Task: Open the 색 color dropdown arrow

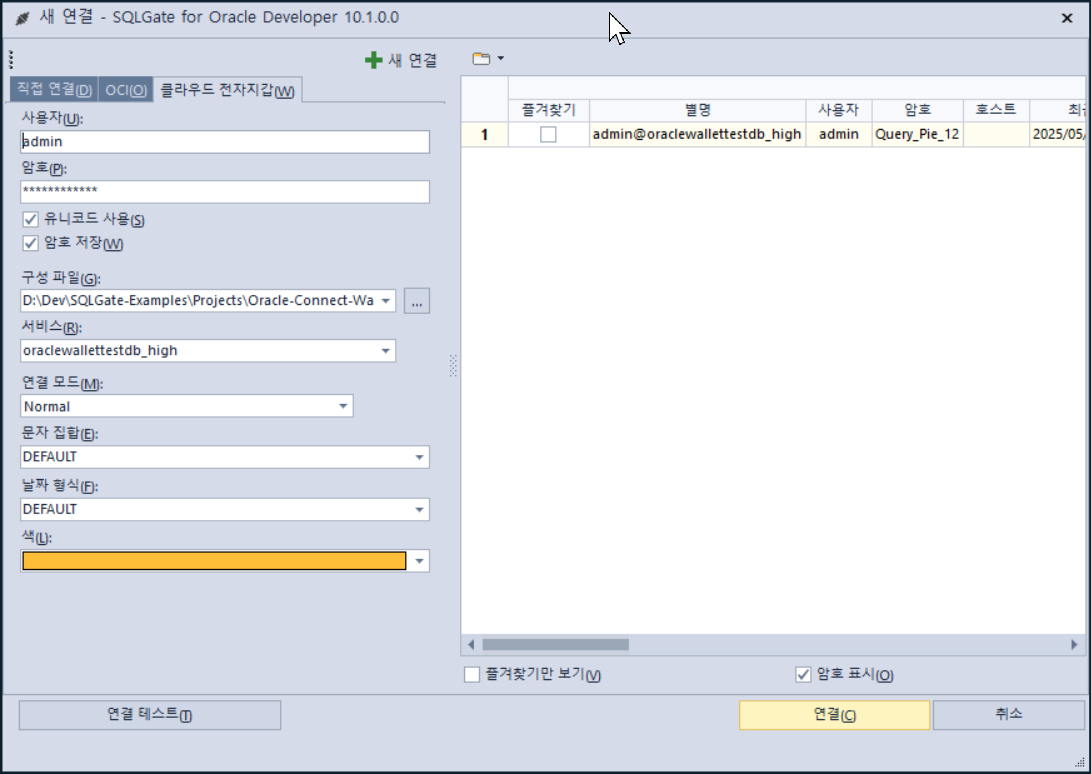Action: (420, 561)
